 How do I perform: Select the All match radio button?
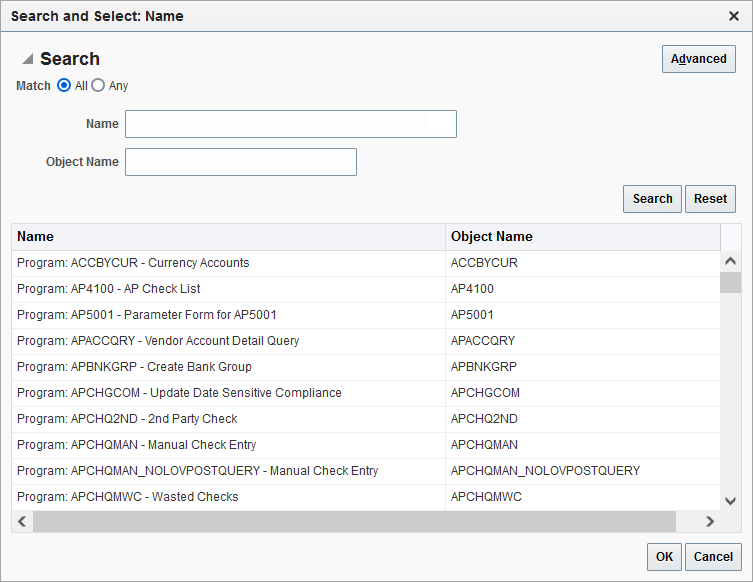(65, 86)
